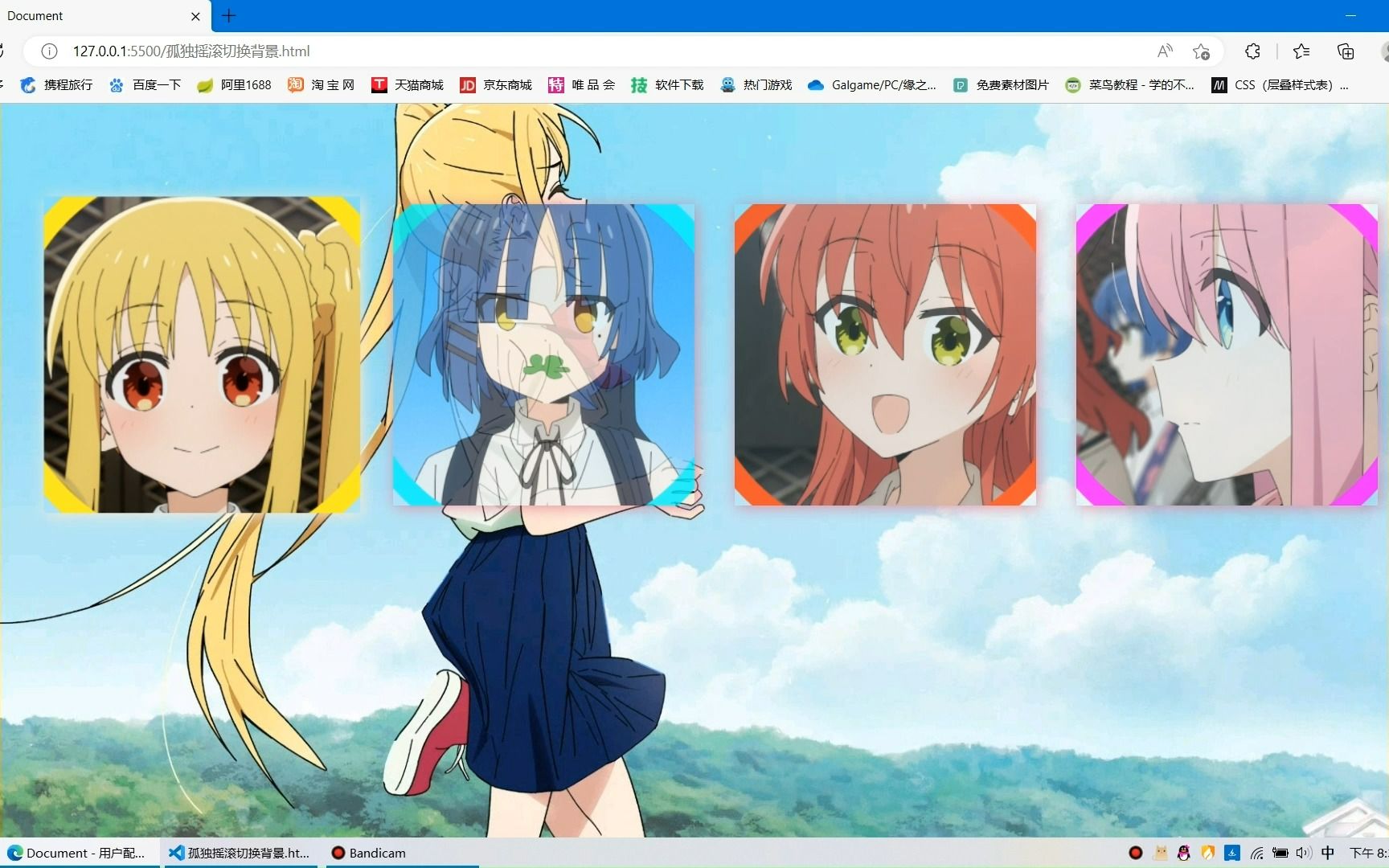
Task: Open QQ penguin tray icon
Action: pyautogui.click(x=1184, y=853)
